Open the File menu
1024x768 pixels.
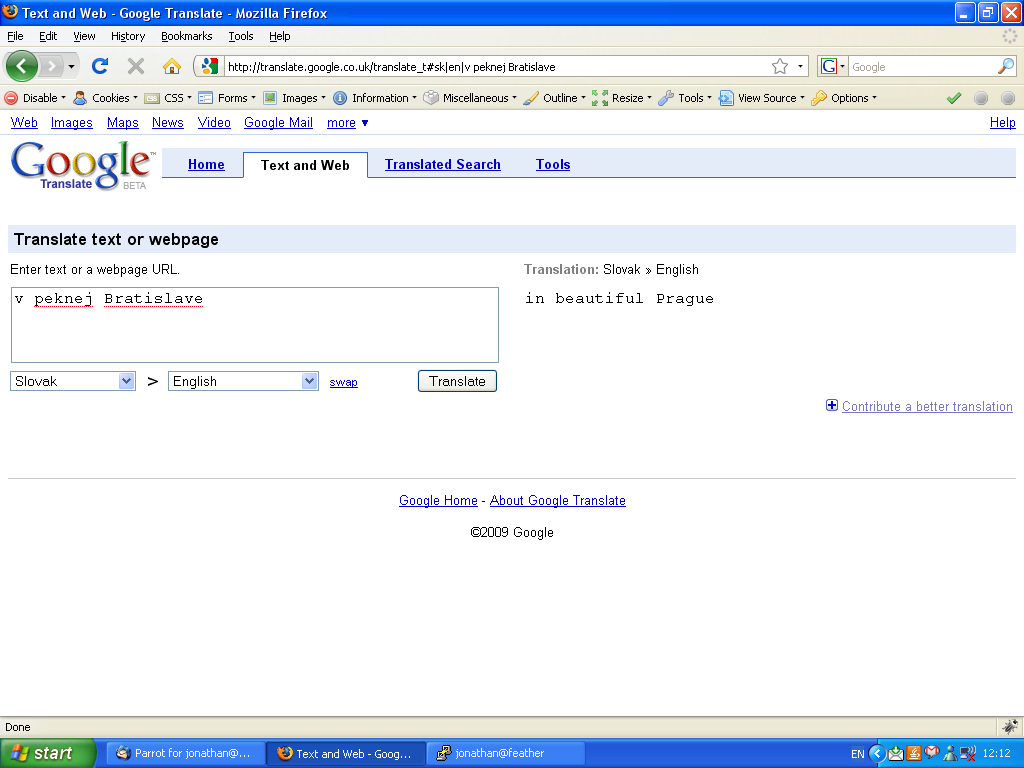click(15, 36)
